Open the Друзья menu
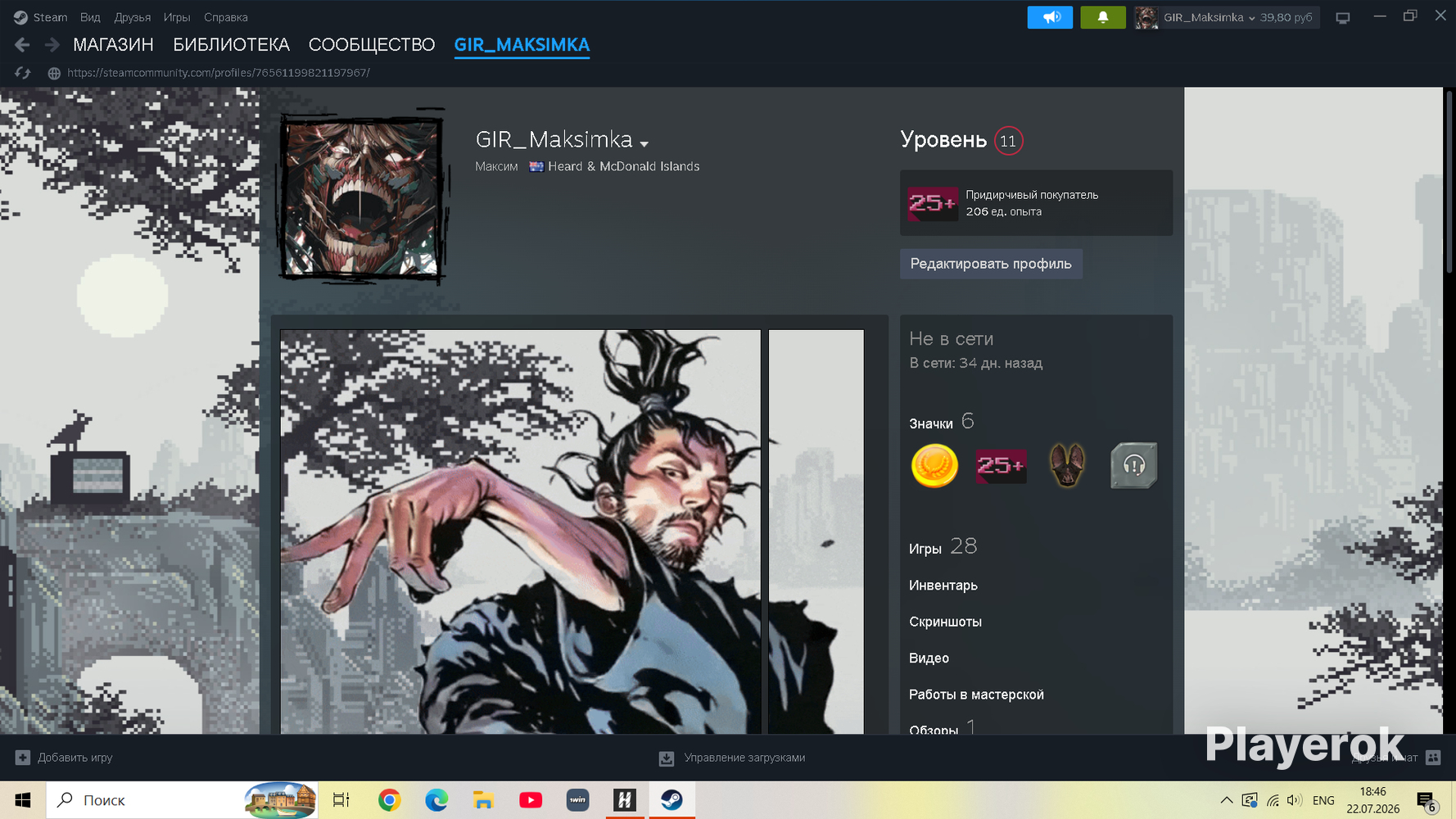The image size is (1456, 819). [x=133, y=17]
